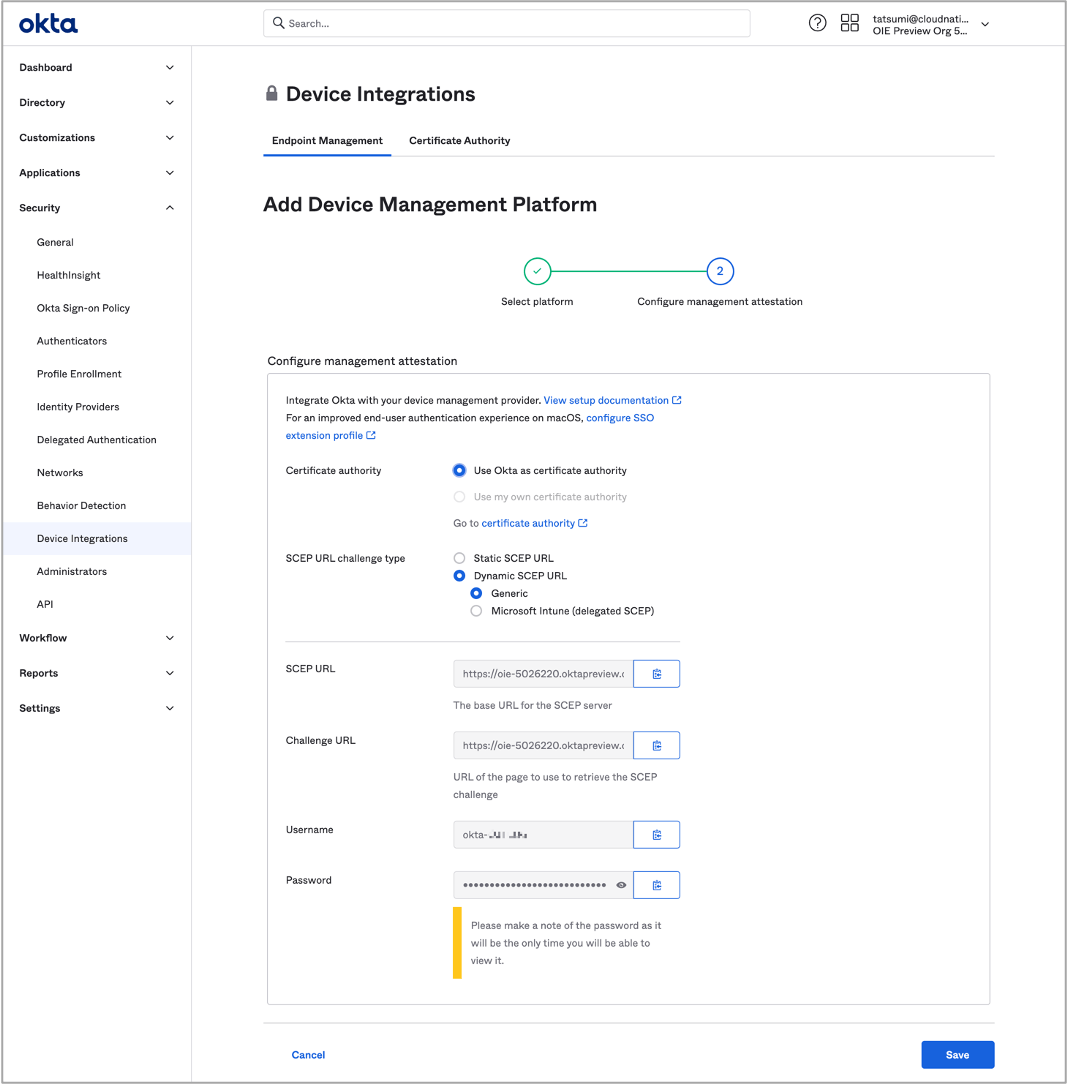The width and height of the screenshot is (1068, 1084).
Task: Click the Okta logo in the header
Action: tap(48, 22)
